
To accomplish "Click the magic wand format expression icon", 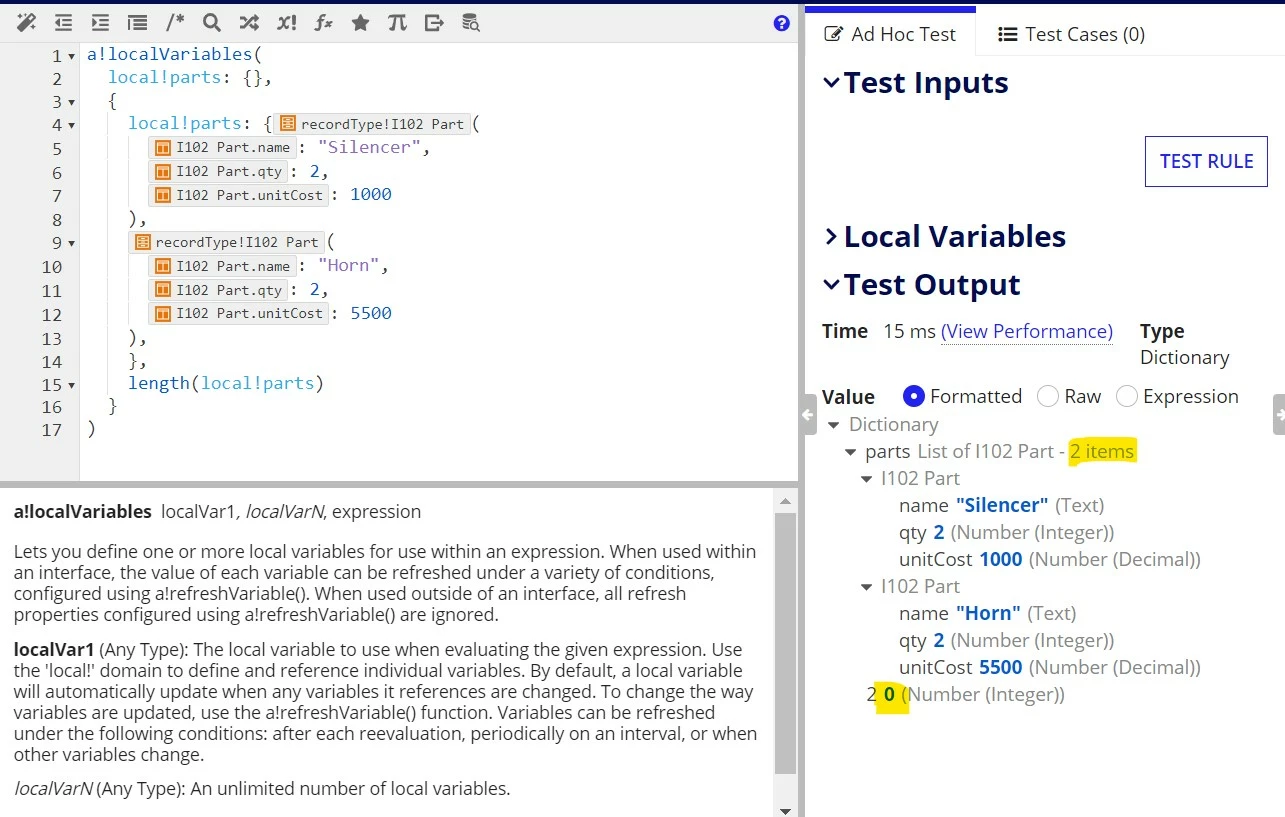I will coord(27,22).
